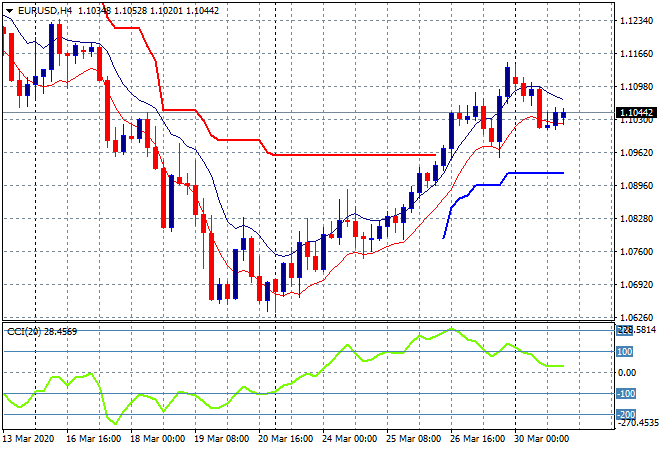
Task: Click the 20 Mar 16:00 time label
Action: pyautogui.click(x=285, y=439)
